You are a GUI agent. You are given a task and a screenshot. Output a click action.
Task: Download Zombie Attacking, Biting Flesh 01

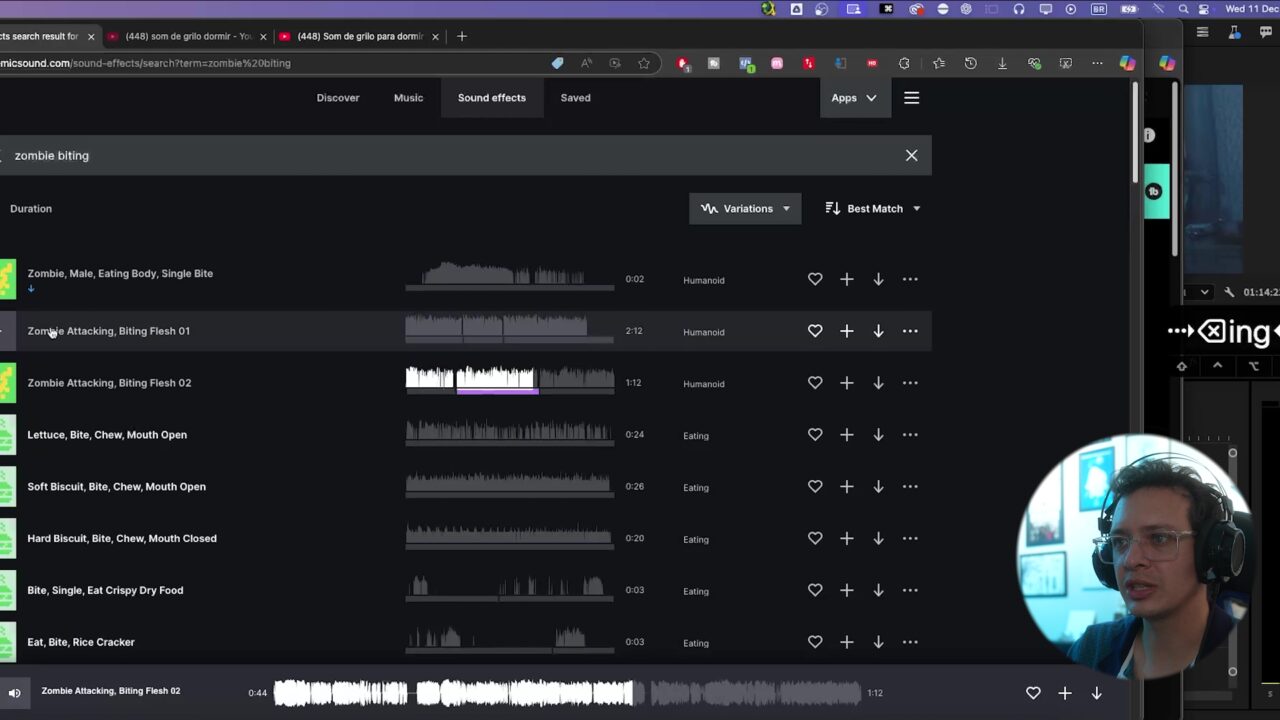click(x=878, y=331)
